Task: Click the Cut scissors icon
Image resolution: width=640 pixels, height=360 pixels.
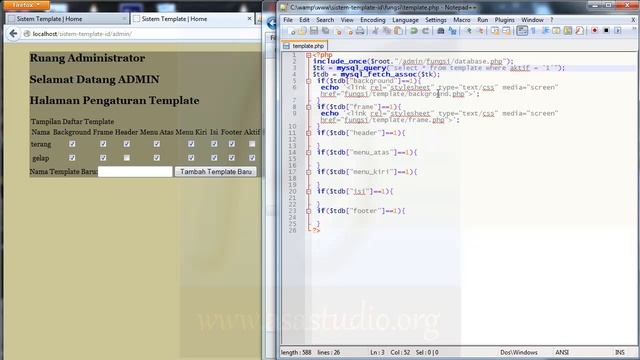Action: click(375, 31)
